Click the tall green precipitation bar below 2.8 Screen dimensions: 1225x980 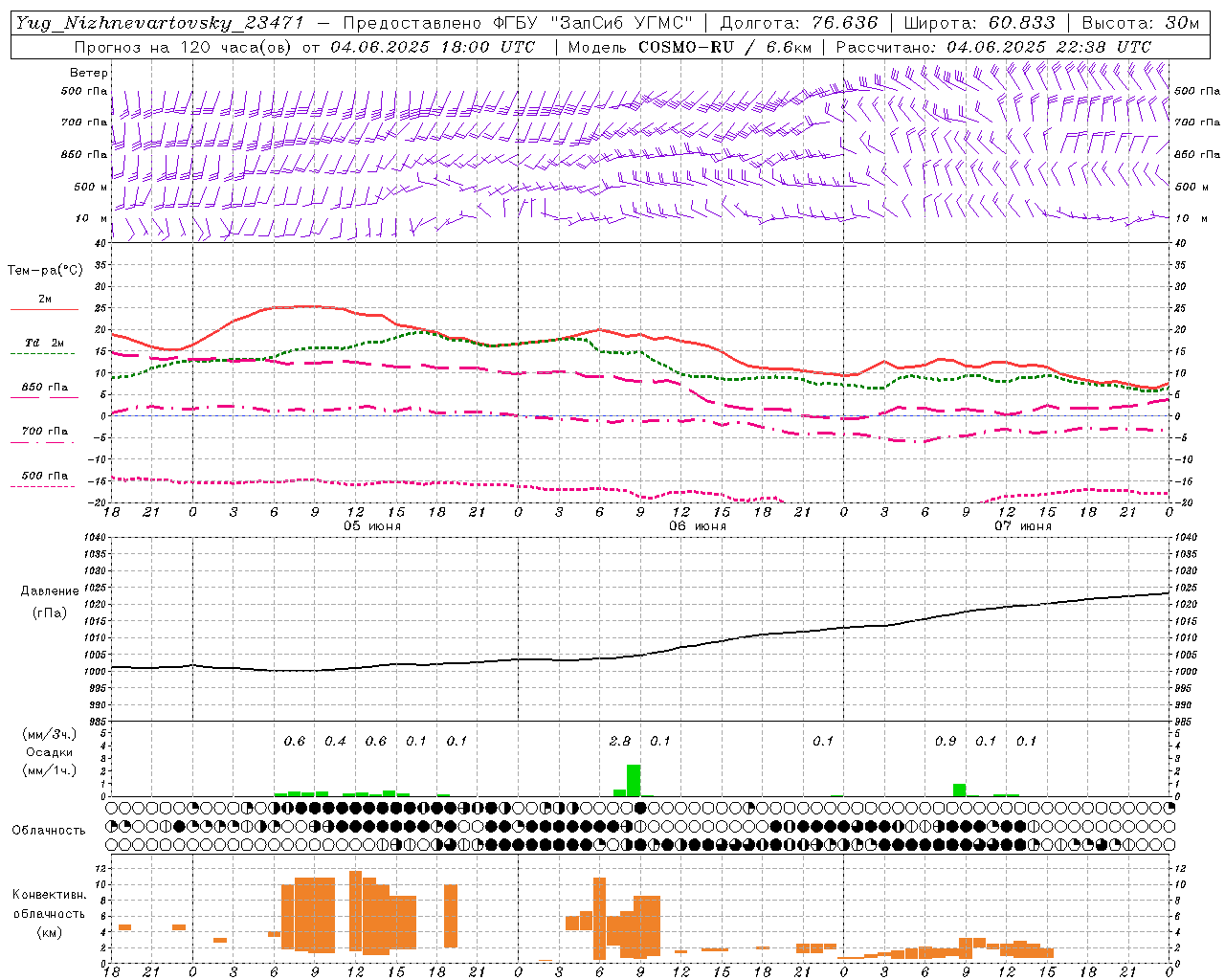(634, 780)
